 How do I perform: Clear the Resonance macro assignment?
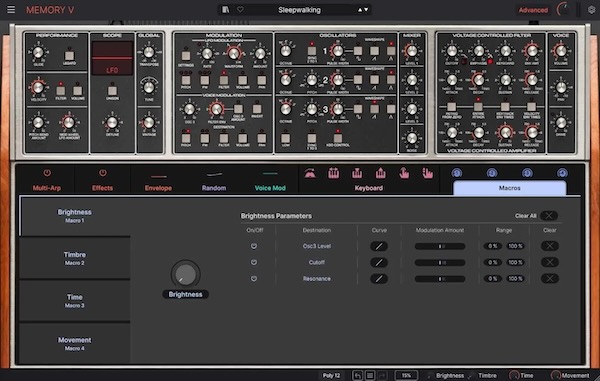(x=550, y=278)
